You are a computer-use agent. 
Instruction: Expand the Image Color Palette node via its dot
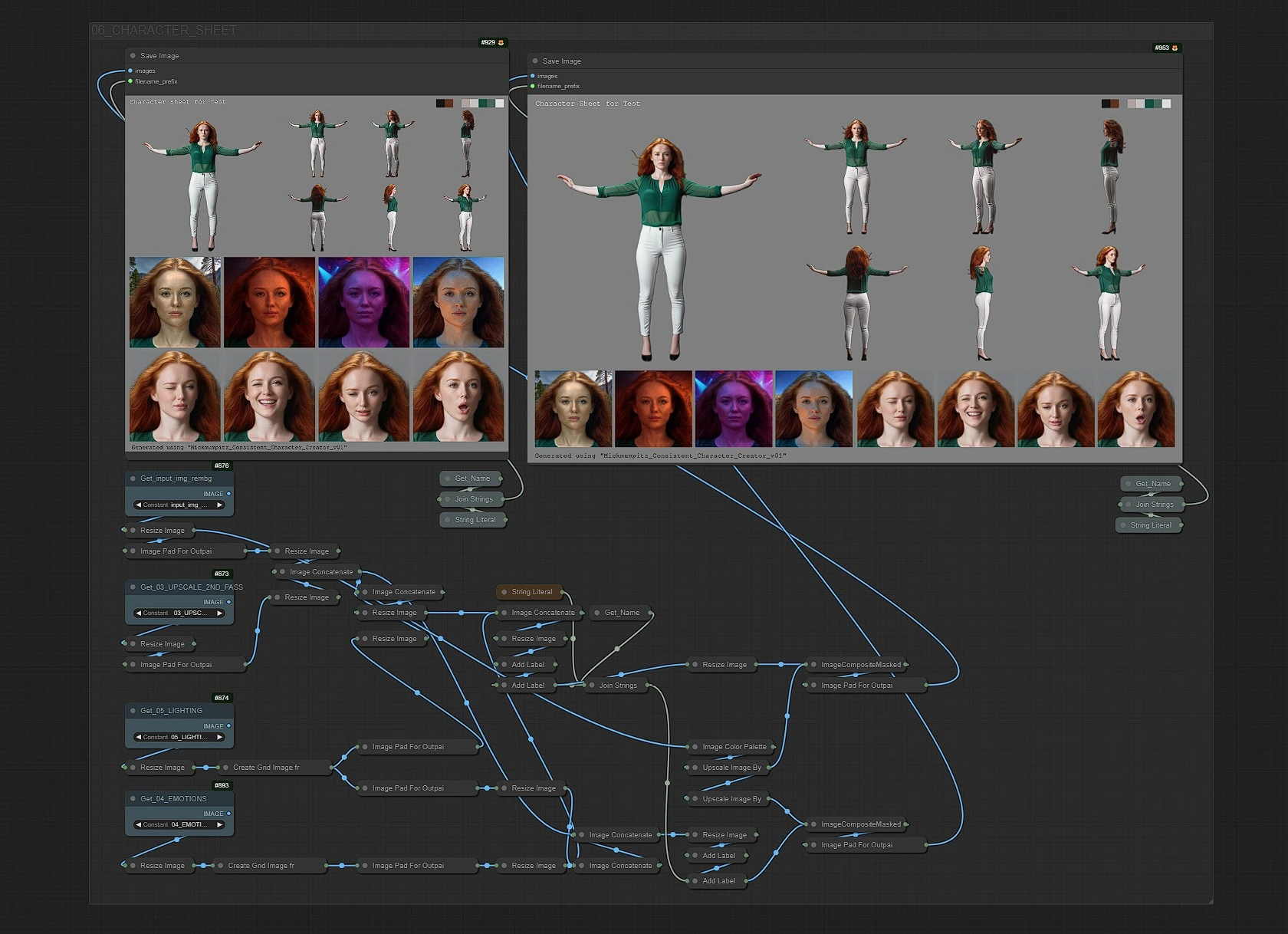pyautogui.click(x=695, y=747)
